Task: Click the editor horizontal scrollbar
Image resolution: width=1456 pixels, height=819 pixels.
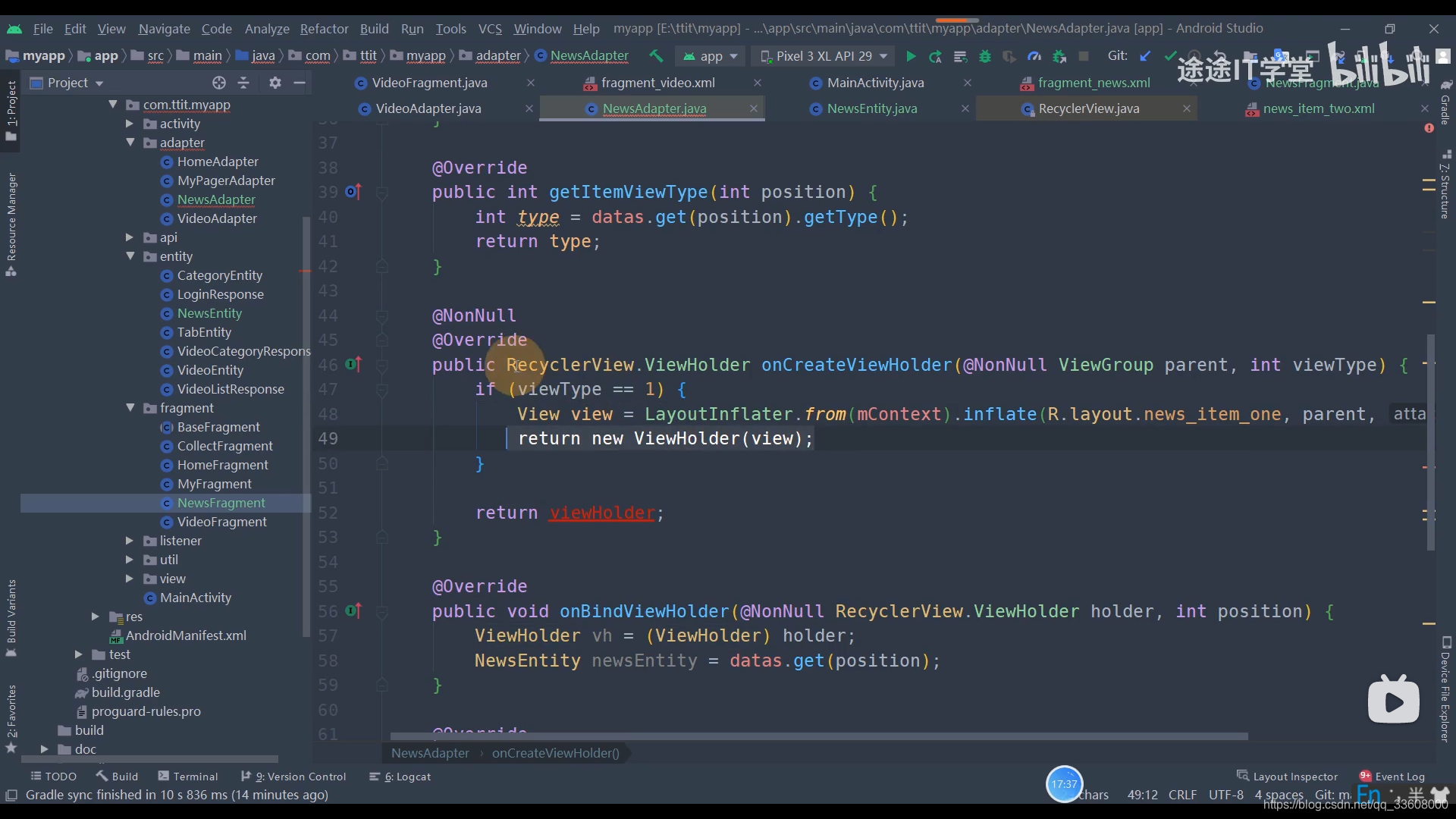Action: click(819, 736)
